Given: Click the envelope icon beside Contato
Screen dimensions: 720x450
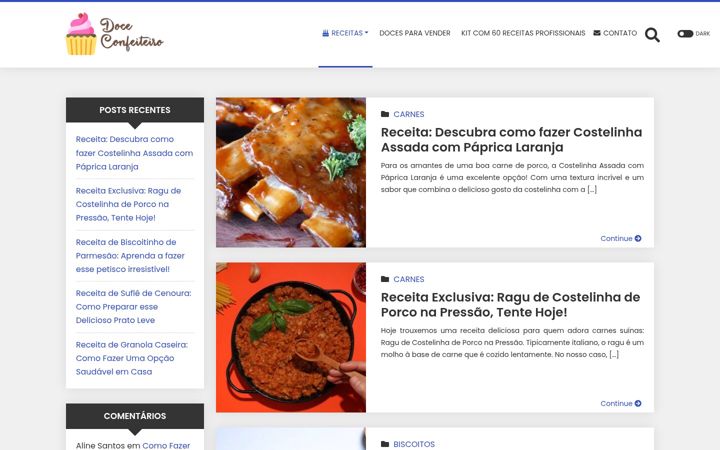Looking at the screenshot, I should pyautogui.click(x=596, y=33).
